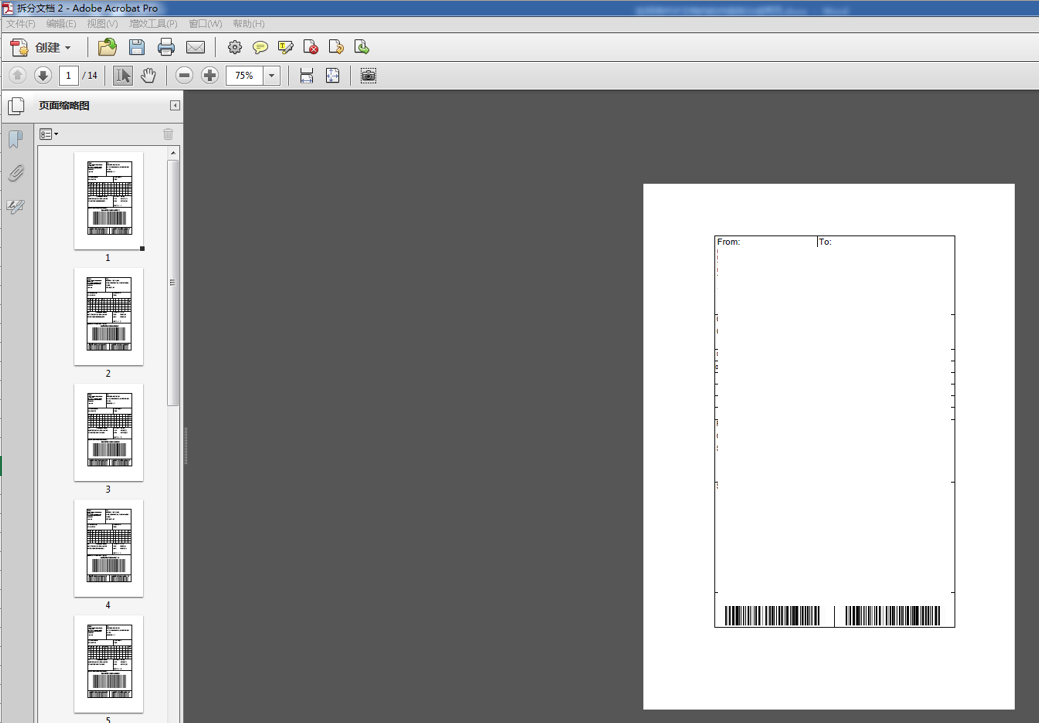Open the 增效工具(P) menu
The image size is (1039, 723).
tap(153, 24)
